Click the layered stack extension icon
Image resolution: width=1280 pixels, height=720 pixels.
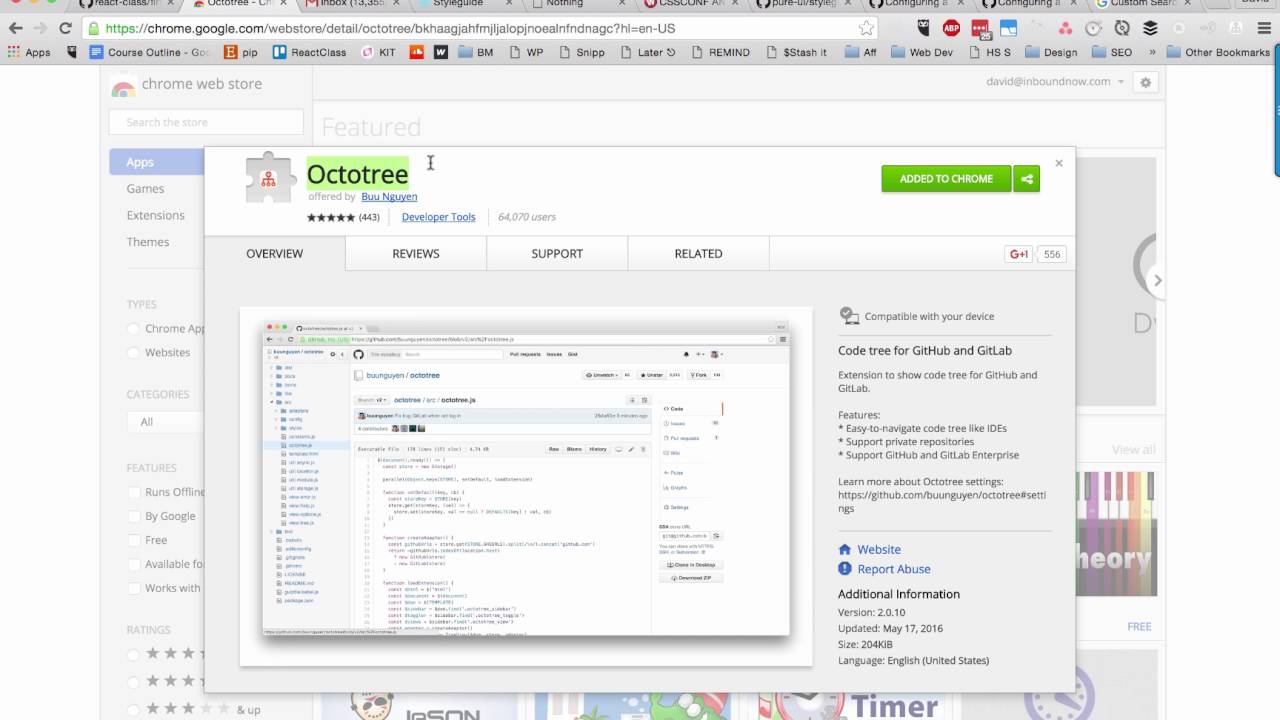(x=1150, y=29)
